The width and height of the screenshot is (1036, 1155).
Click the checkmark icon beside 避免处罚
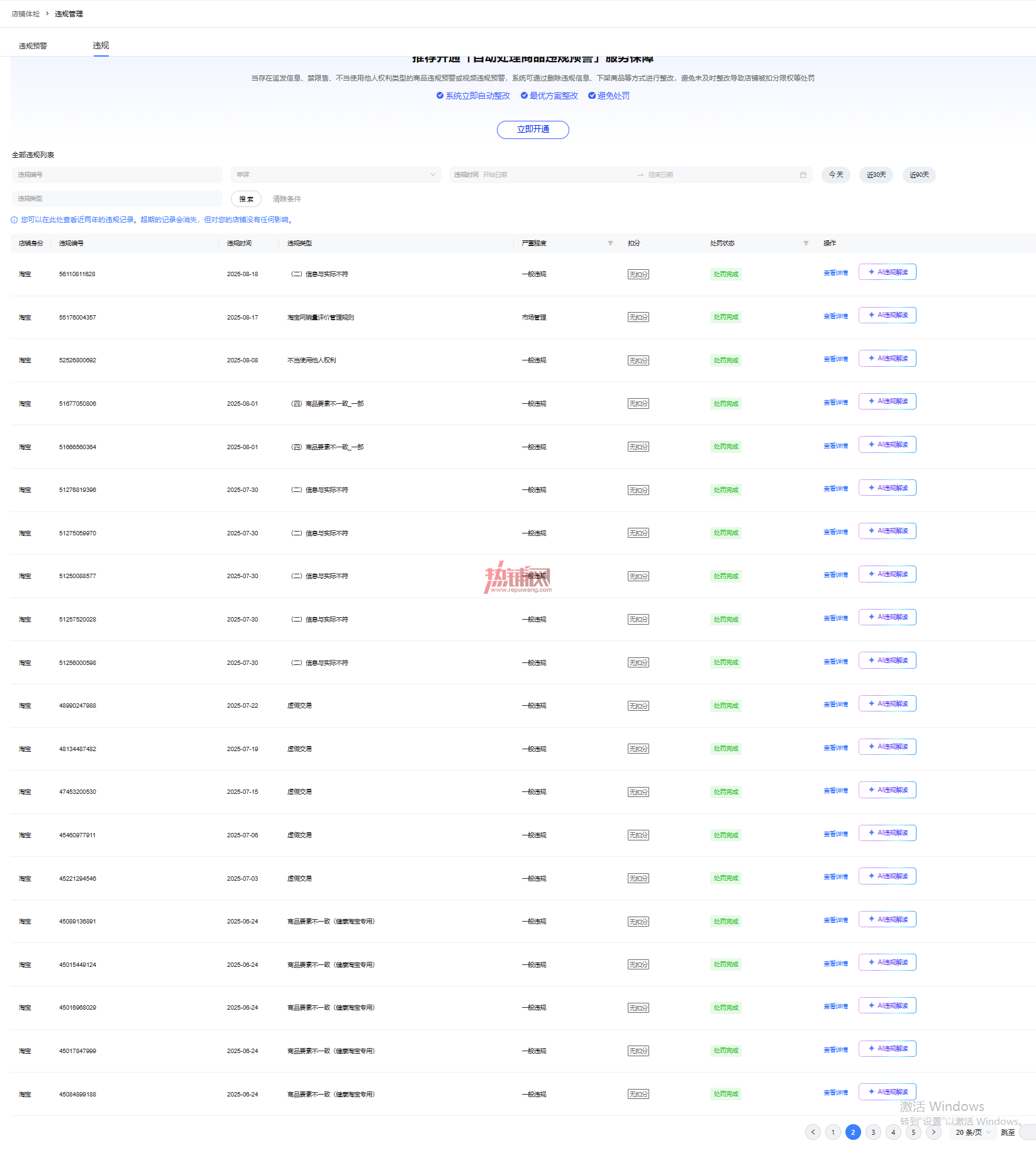592,96
